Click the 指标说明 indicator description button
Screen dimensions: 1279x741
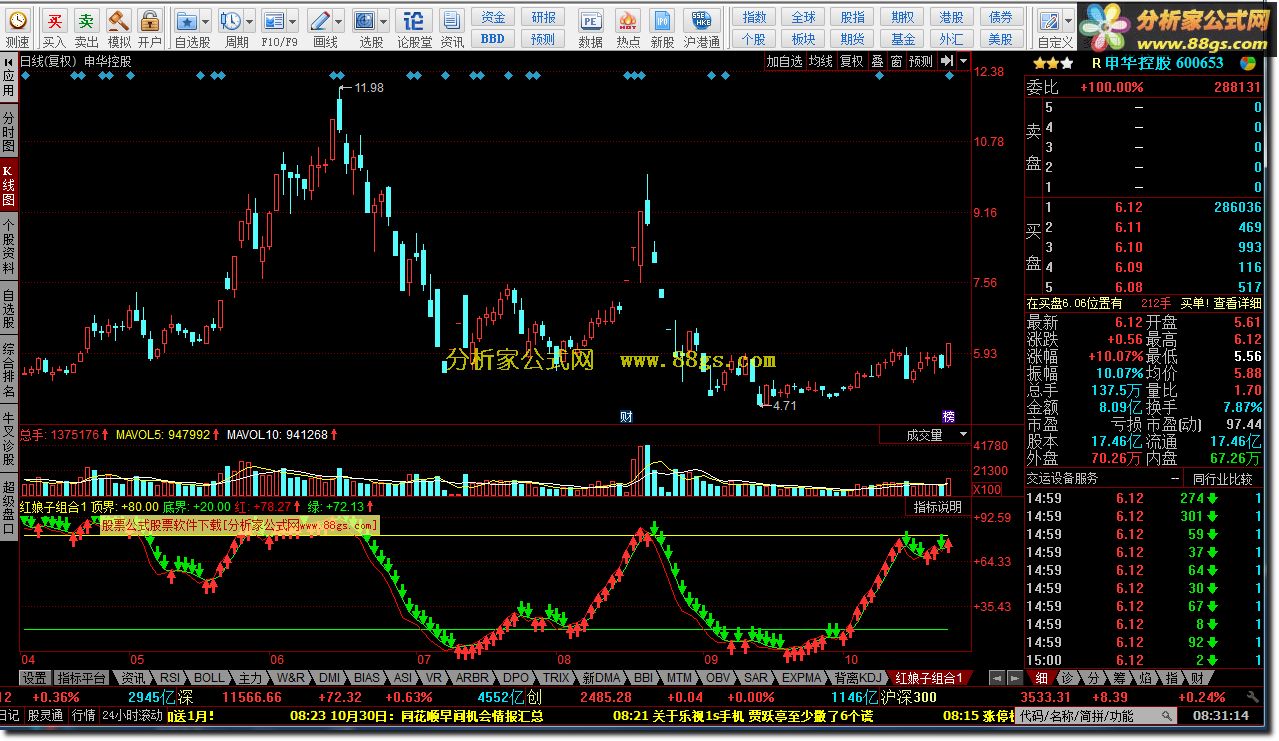tap(938, 507)
